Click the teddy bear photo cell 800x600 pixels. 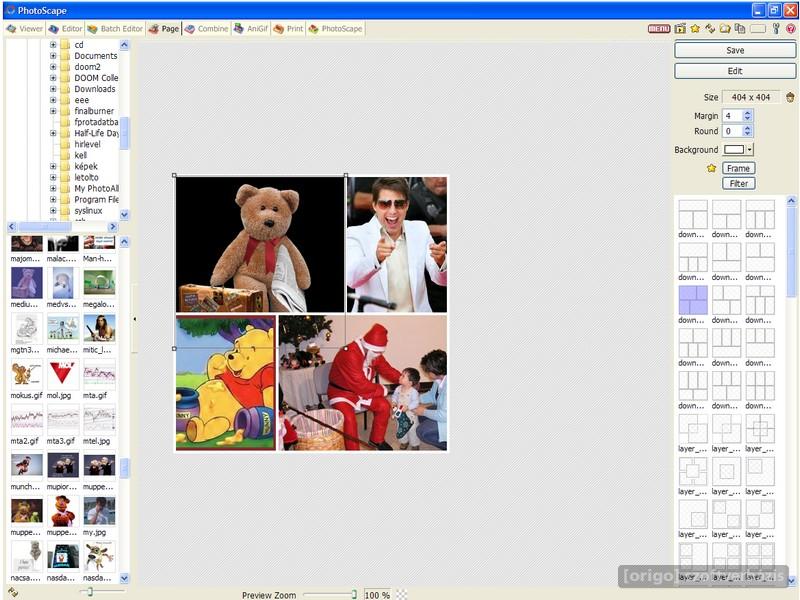click(260, 244)
